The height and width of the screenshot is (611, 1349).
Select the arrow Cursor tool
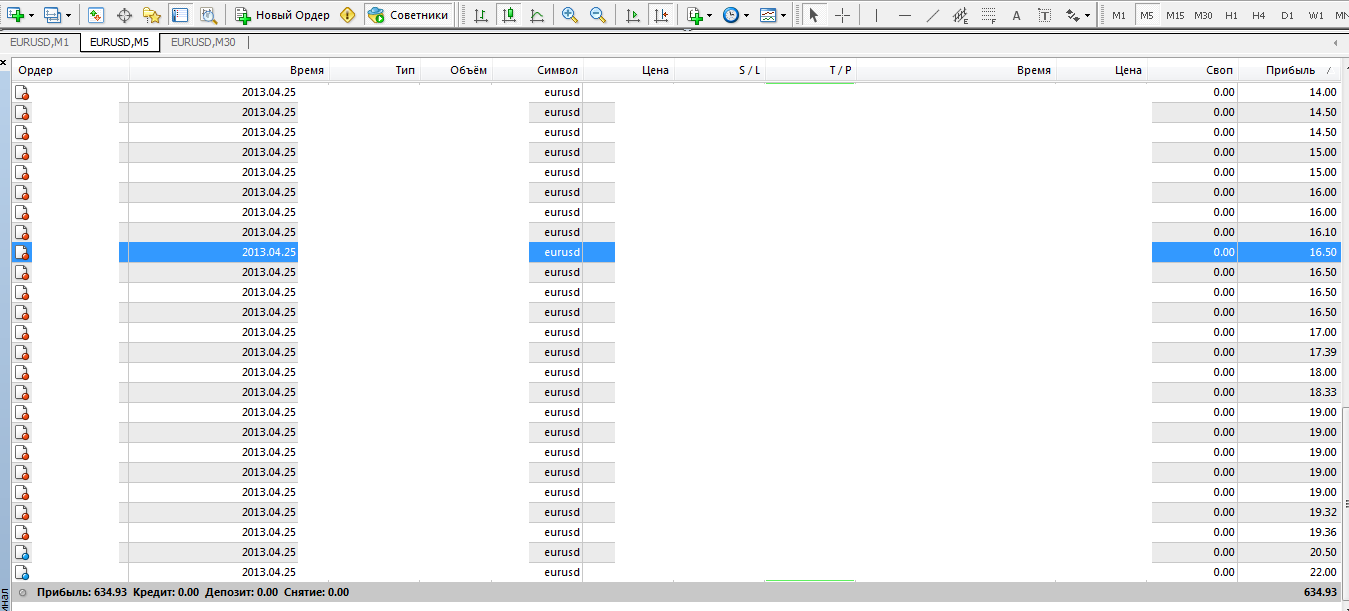(x=813, y=15)
